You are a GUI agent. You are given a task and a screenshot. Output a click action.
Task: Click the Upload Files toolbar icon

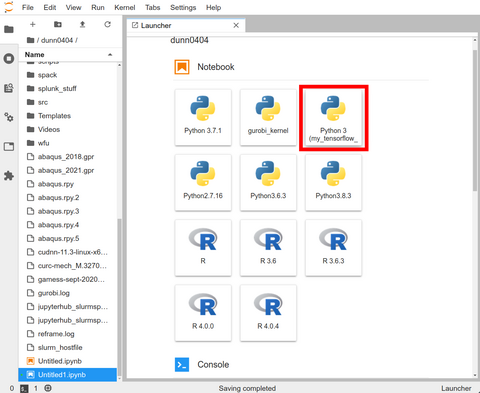point(82,24)
